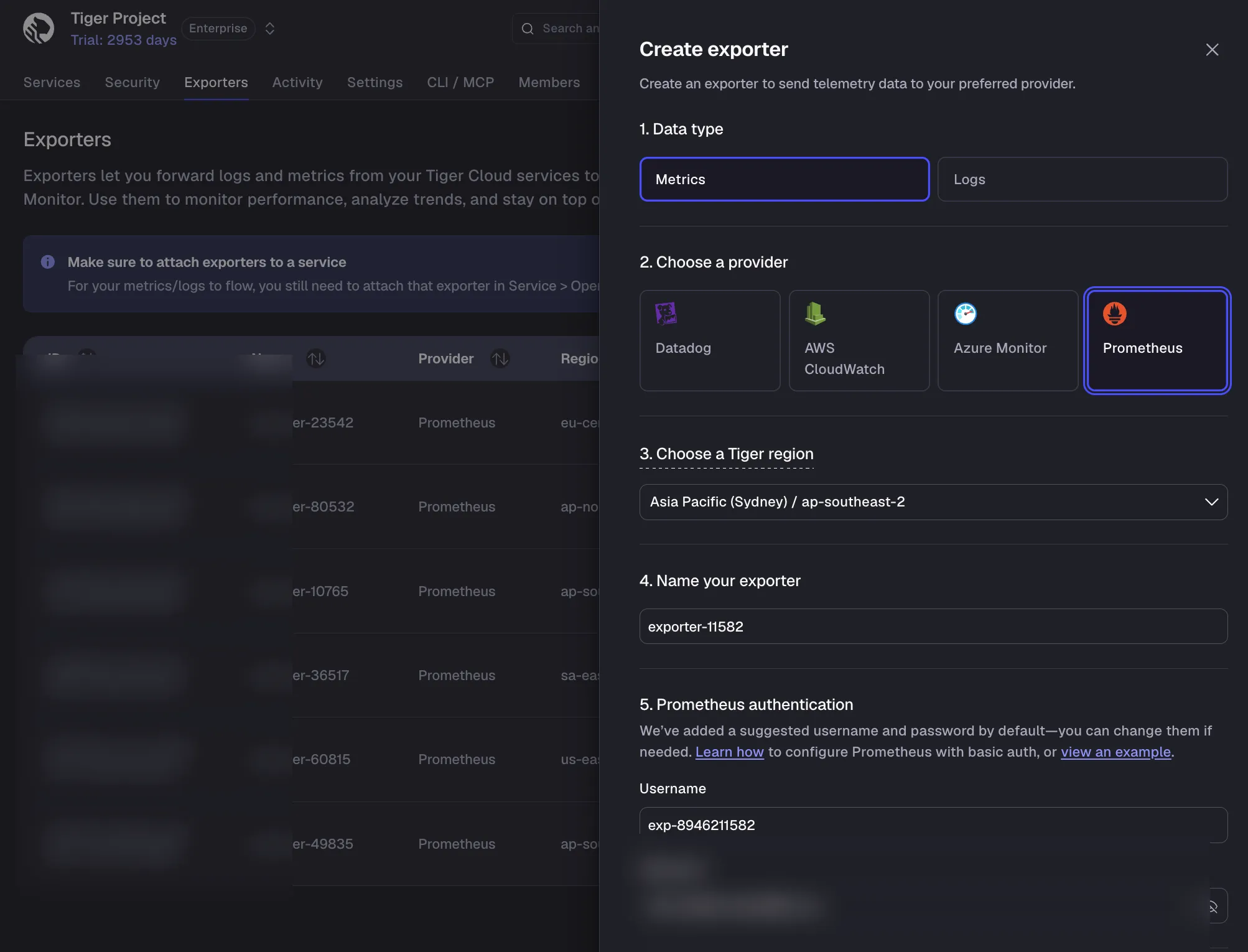Select the Metrics data type
The height and width of the screenshot is (952, 1248).
click(x=785, y=179)
